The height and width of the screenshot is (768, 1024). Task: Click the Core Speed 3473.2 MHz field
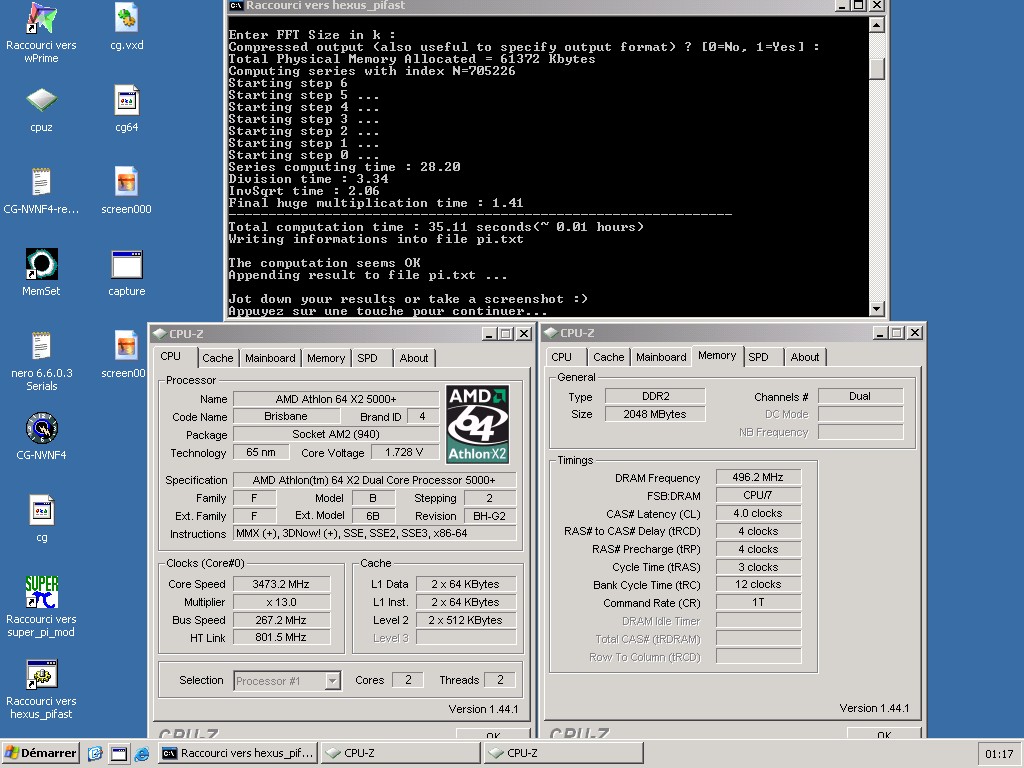[281, 584]
